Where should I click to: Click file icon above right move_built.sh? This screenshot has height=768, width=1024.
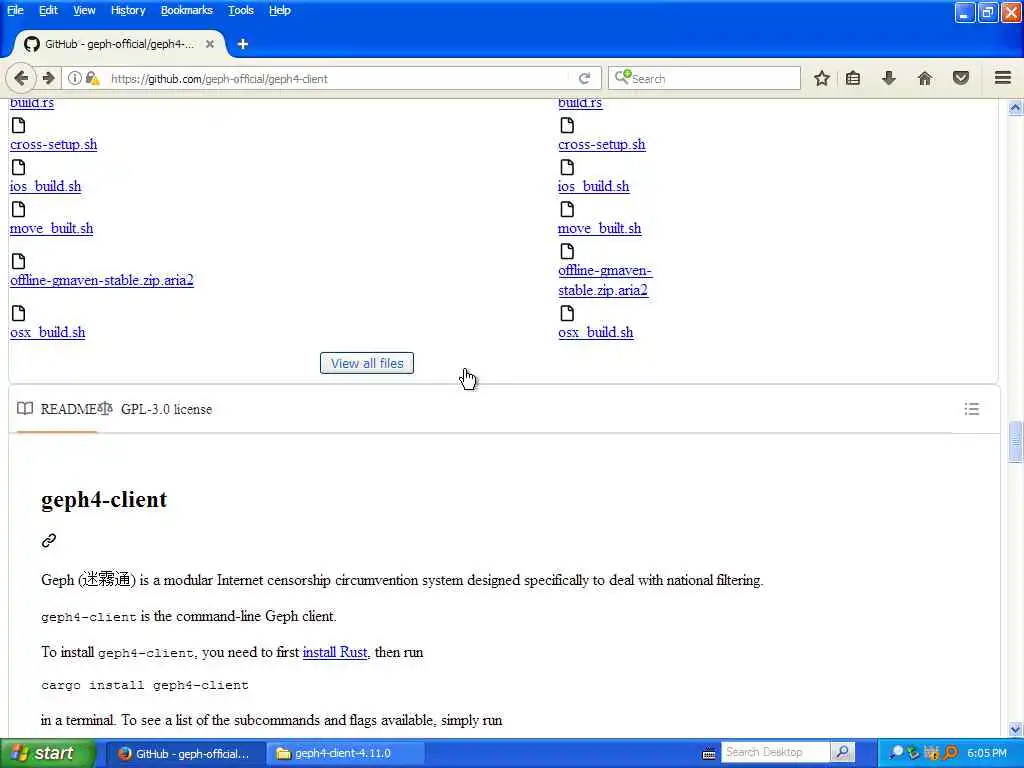tap(567, 209)
